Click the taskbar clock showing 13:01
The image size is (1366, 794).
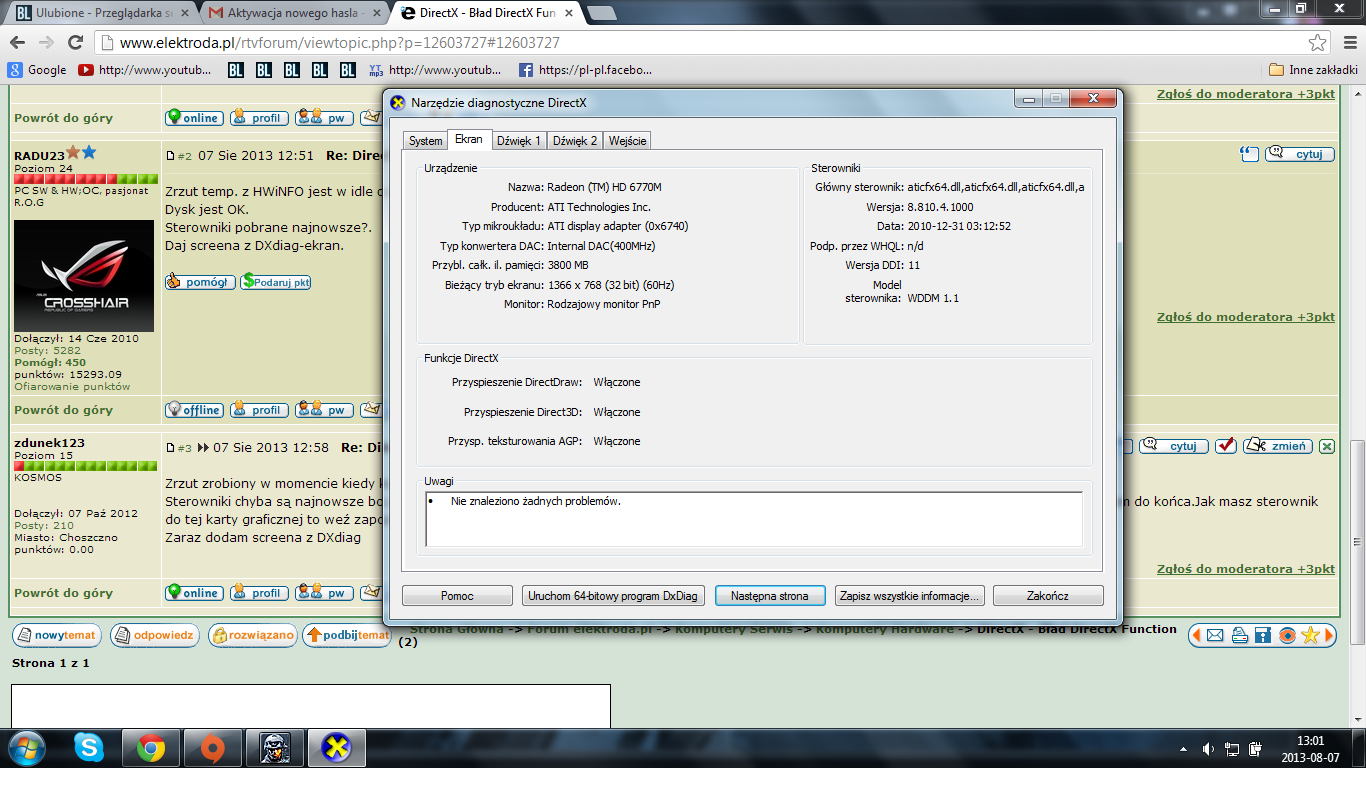[x=1309, y=749]
